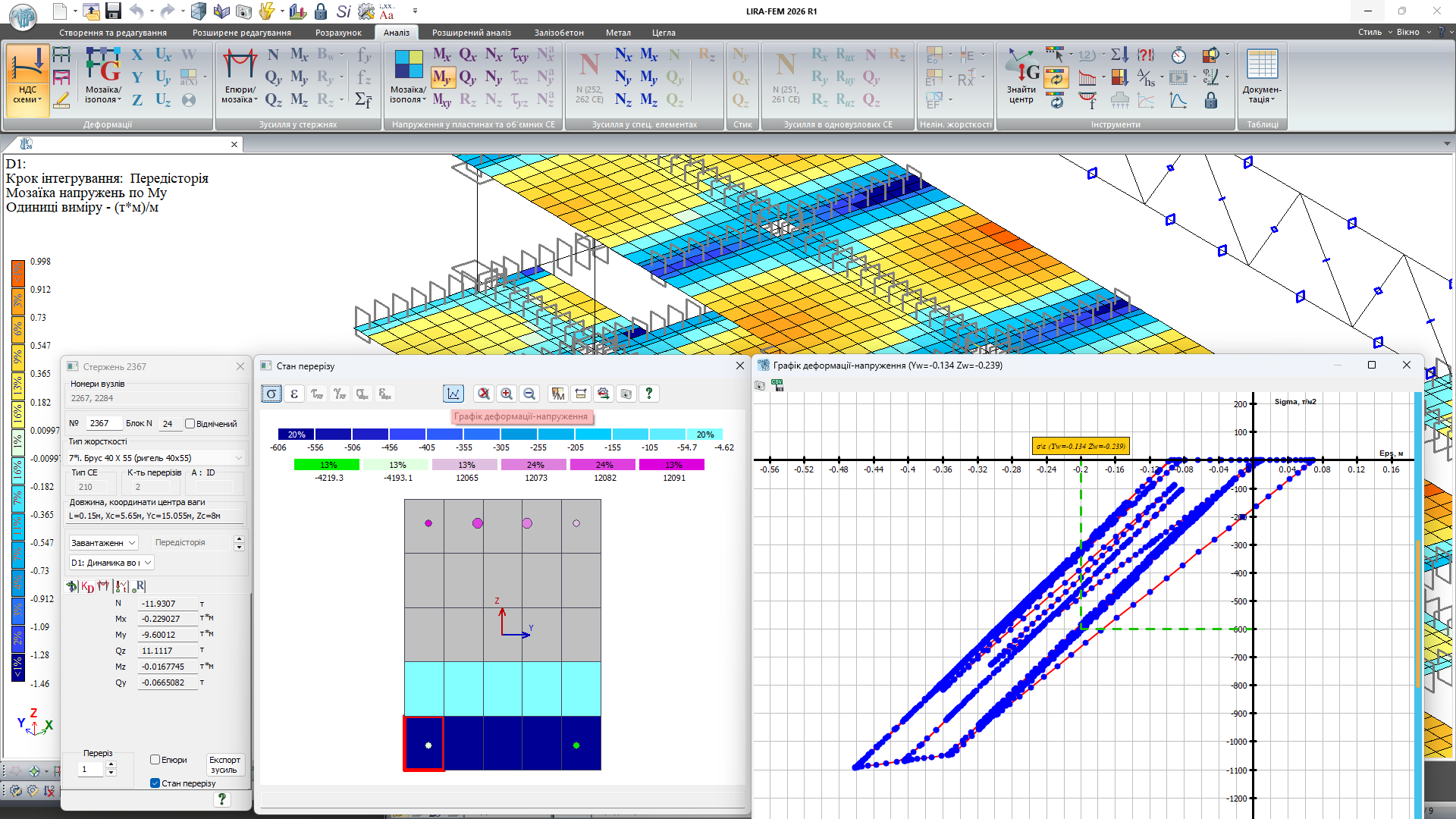Viewport: 1456px width, 819px height.
Task: Click the bright green 13% color swatch
Action: coord(328,465)
